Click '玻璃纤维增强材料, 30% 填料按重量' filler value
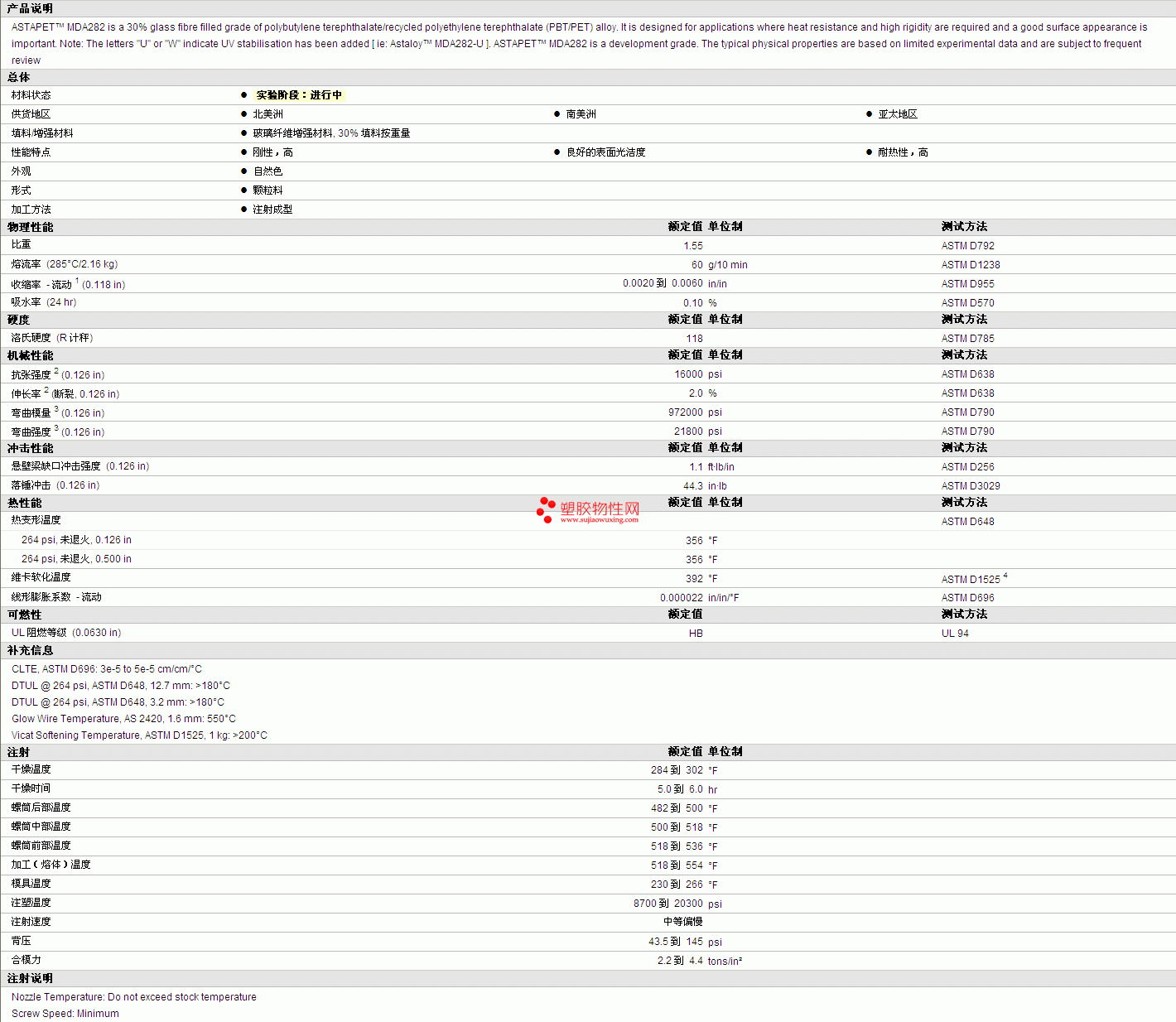 point(331,133)
